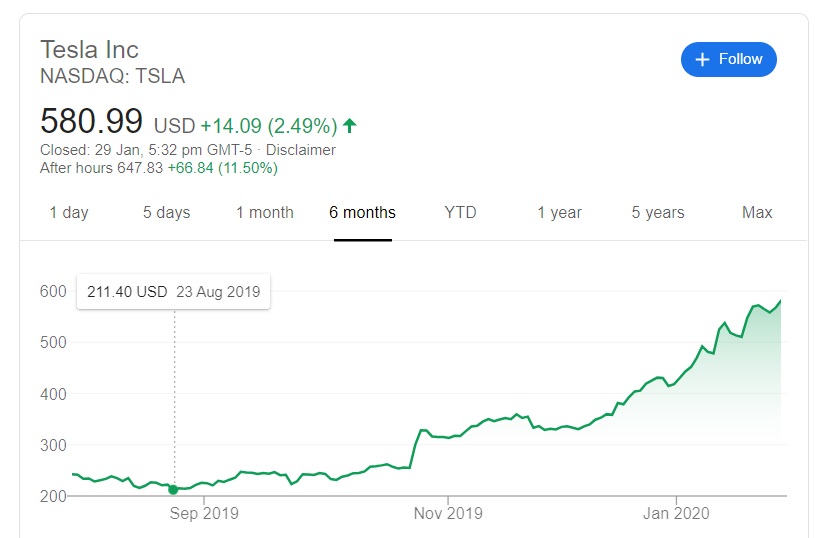Click the Nov 2019 axis label
The height and width of the screenshot is (538, 820).
click(x=448, y=514)
